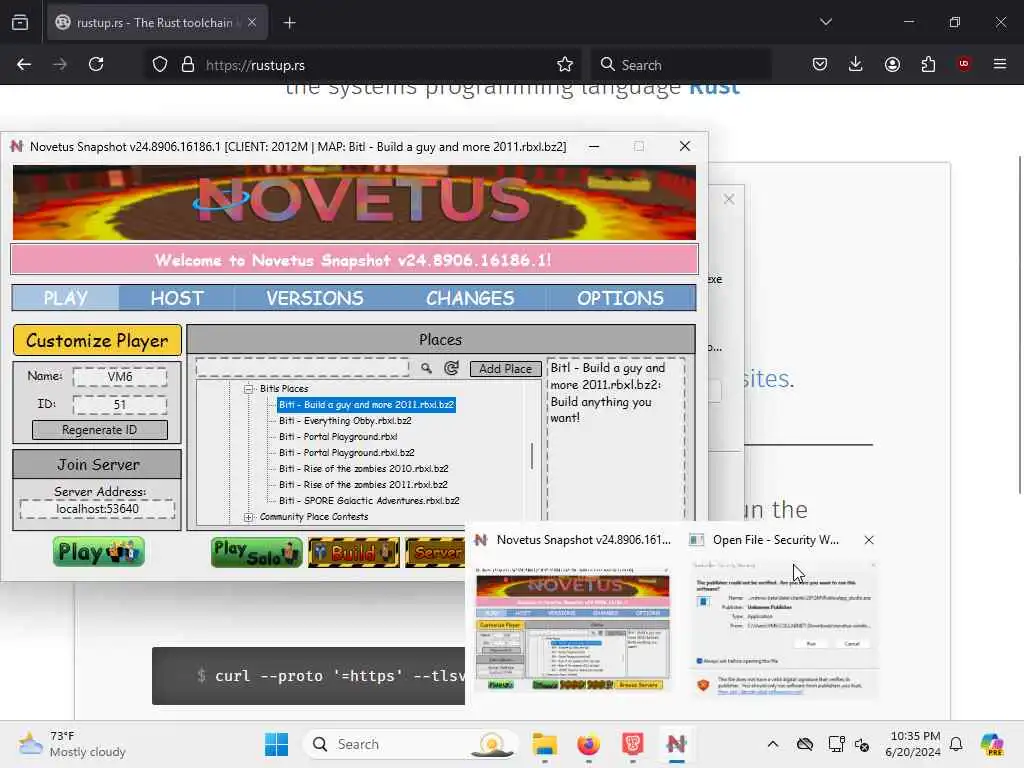Viewport: 1024px width, 768px height.
Task: Click the Firefox taskbar icon
Action: point(588,744)
